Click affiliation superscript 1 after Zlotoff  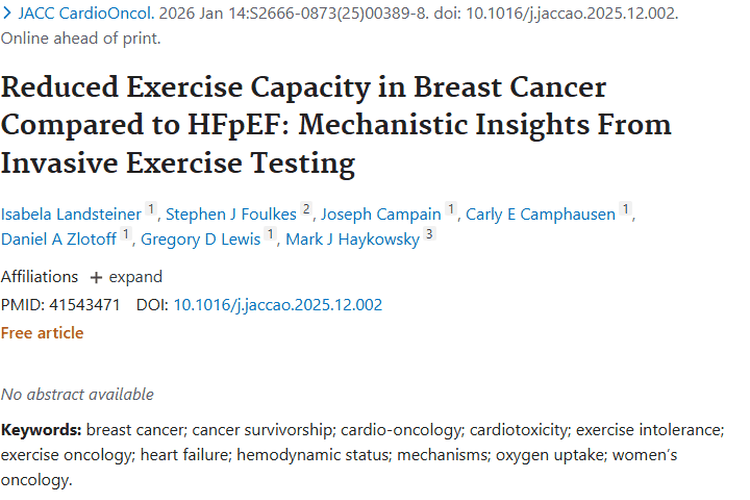click(126, 236)
